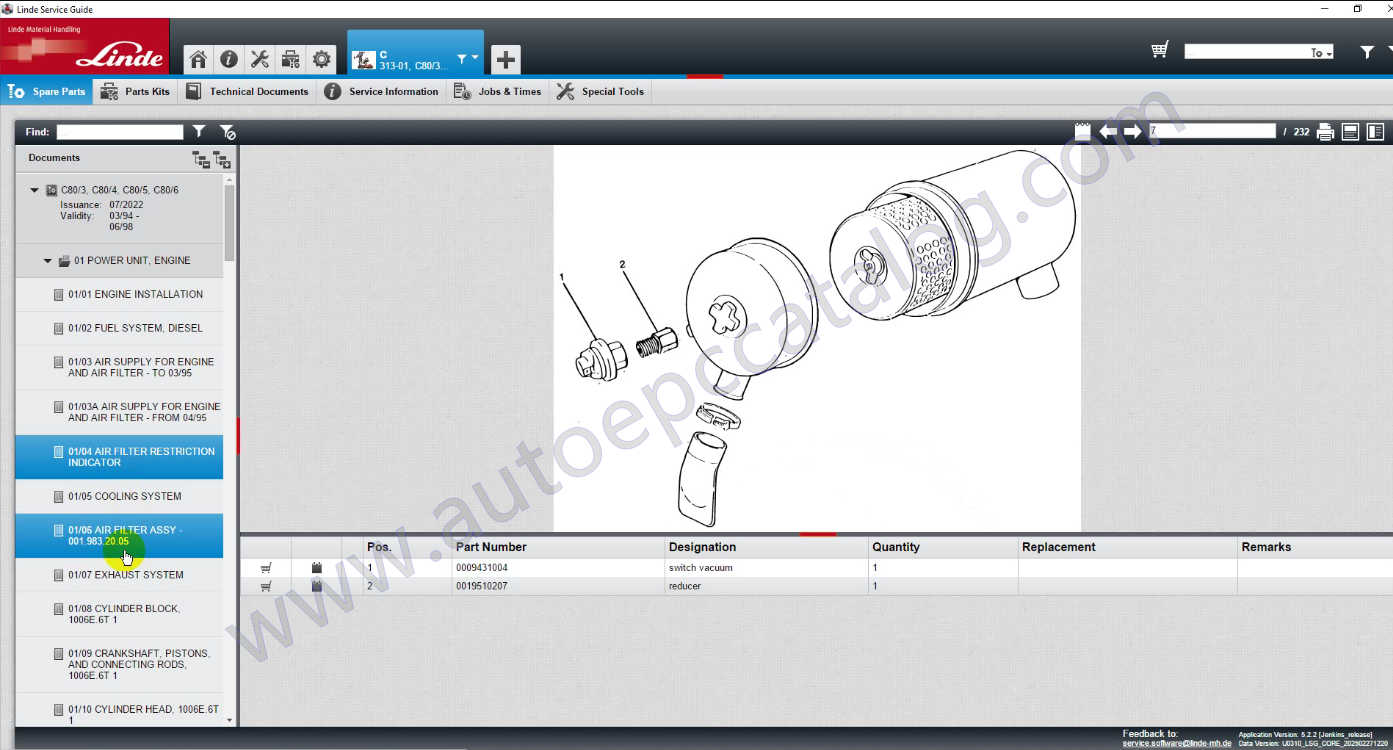This screenshot has height=750, width=1393.
Task: Clear the filter next to the Find field
Action: coord(227,132)
